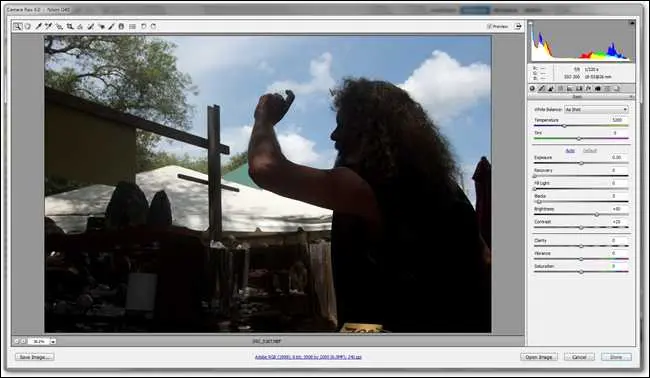650x378 pixels.
Task: Open the Basic panel options menu
Action: pyautogui.click(x=631, y=97)
